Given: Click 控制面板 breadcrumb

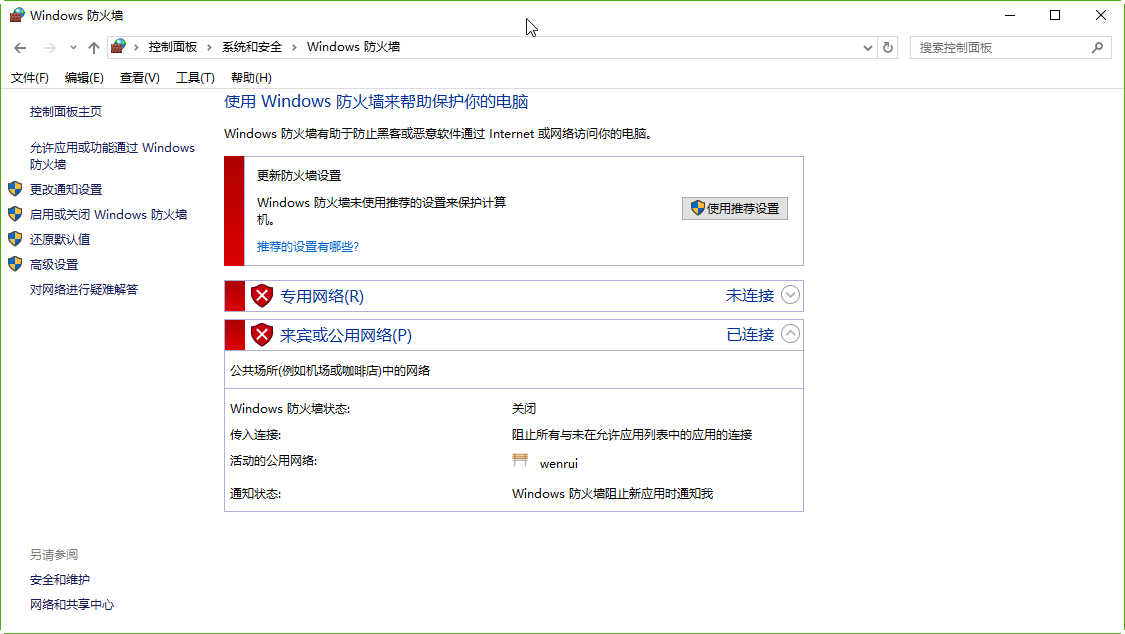Looking at the screenshot, I should click(173, 47).
